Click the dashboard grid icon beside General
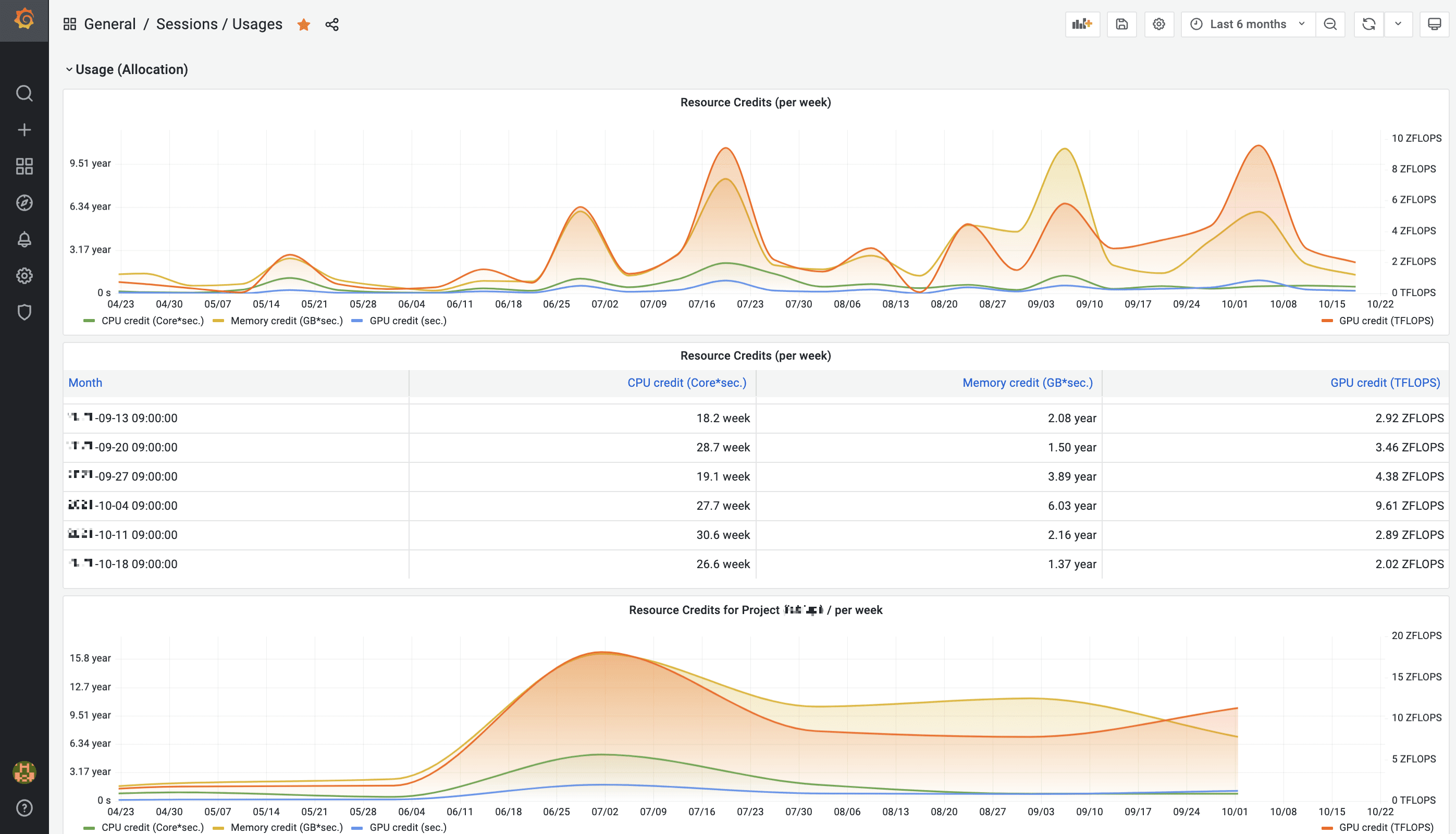 70,24
